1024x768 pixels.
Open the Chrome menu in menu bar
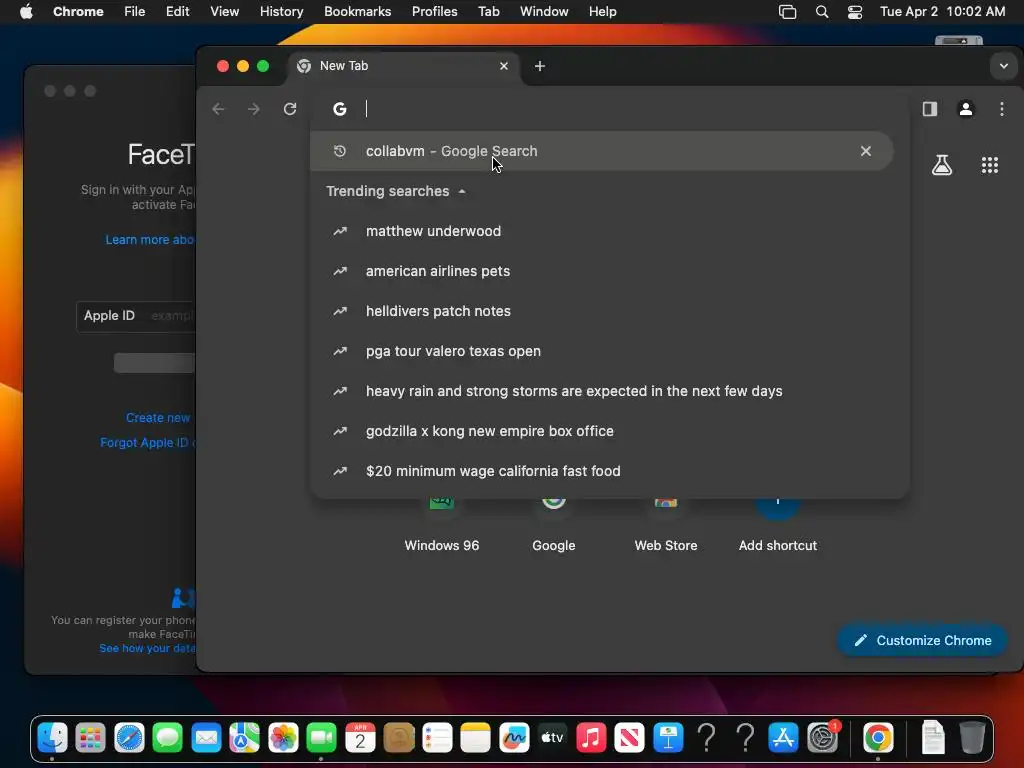pyautogui.click(x=78, y=12)
